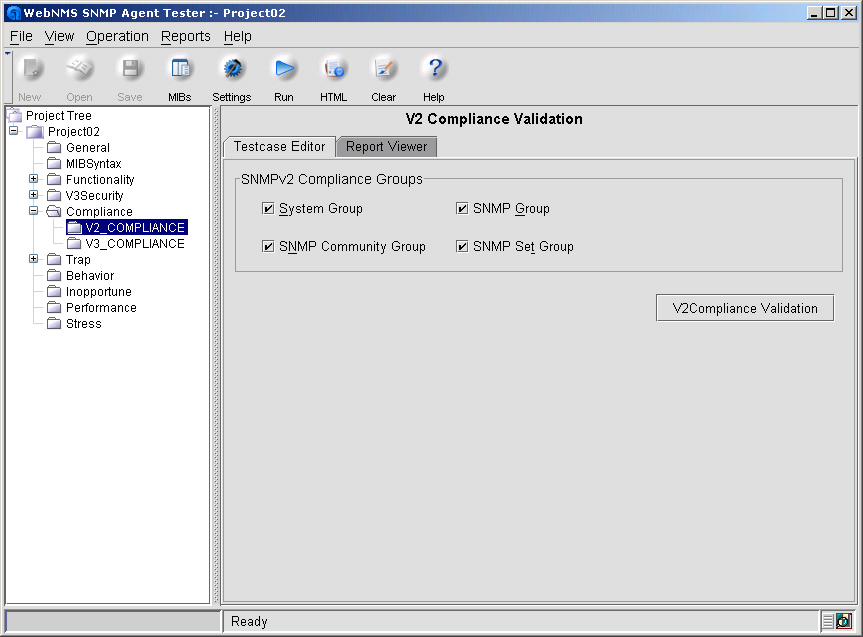Viewport: 863px width, 637px height.
Task: Click the window title bar application icon
Action: point(13,13)
